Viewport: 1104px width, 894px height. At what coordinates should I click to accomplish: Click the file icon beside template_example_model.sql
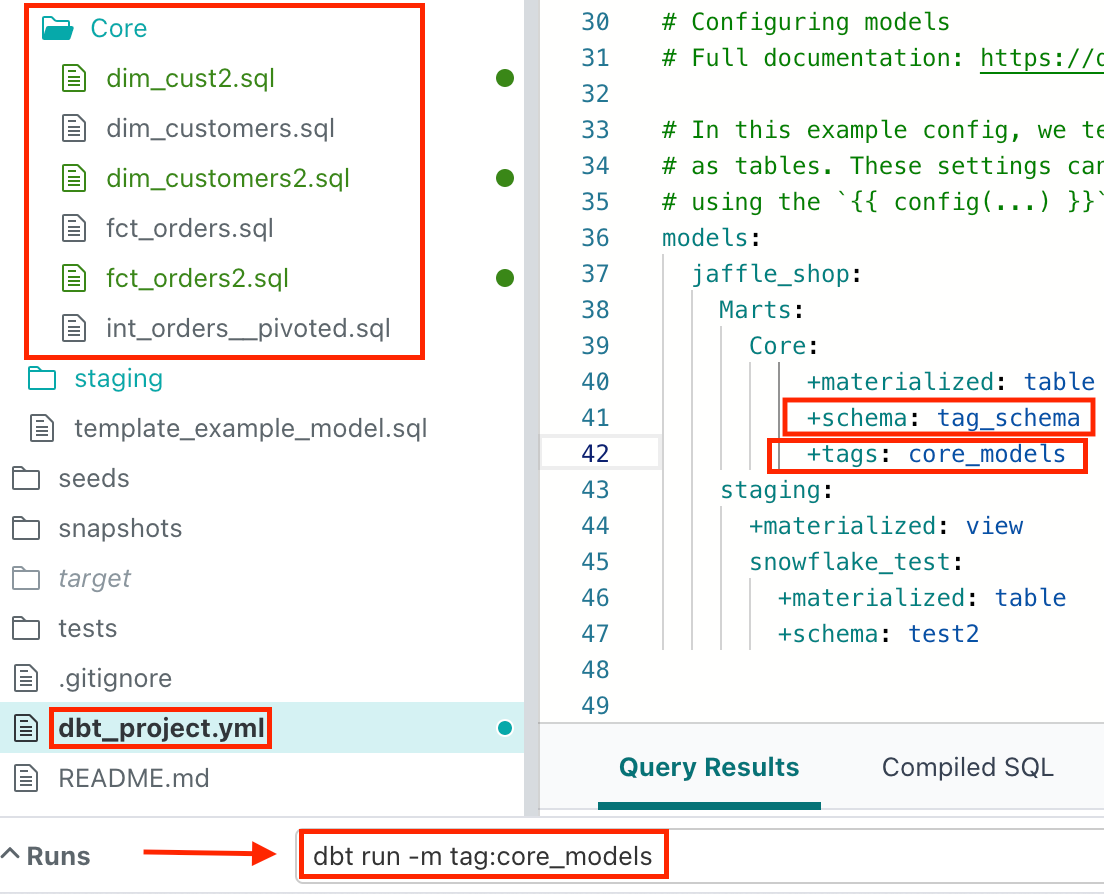pyautogui.click(x=40, y=428)
